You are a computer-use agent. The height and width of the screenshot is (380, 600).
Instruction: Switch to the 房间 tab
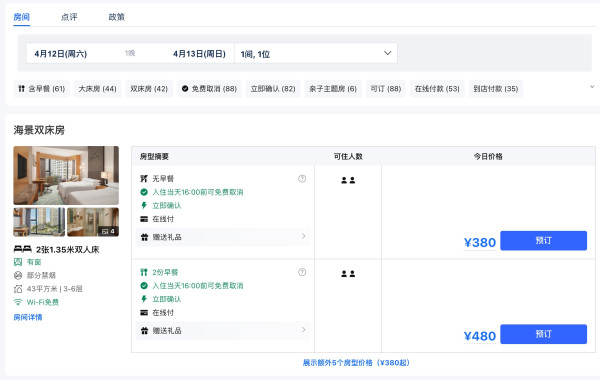click(21, 17)
